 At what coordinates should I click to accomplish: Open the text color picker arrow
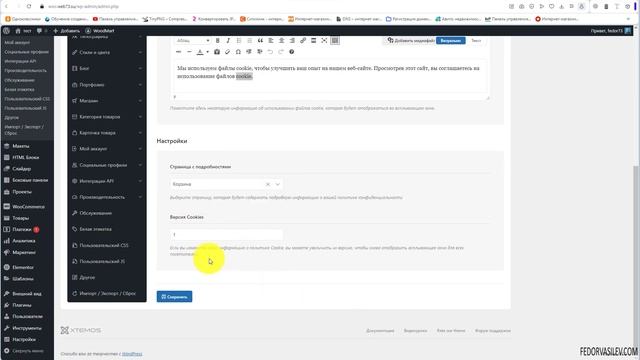click(x=207, y=52)
